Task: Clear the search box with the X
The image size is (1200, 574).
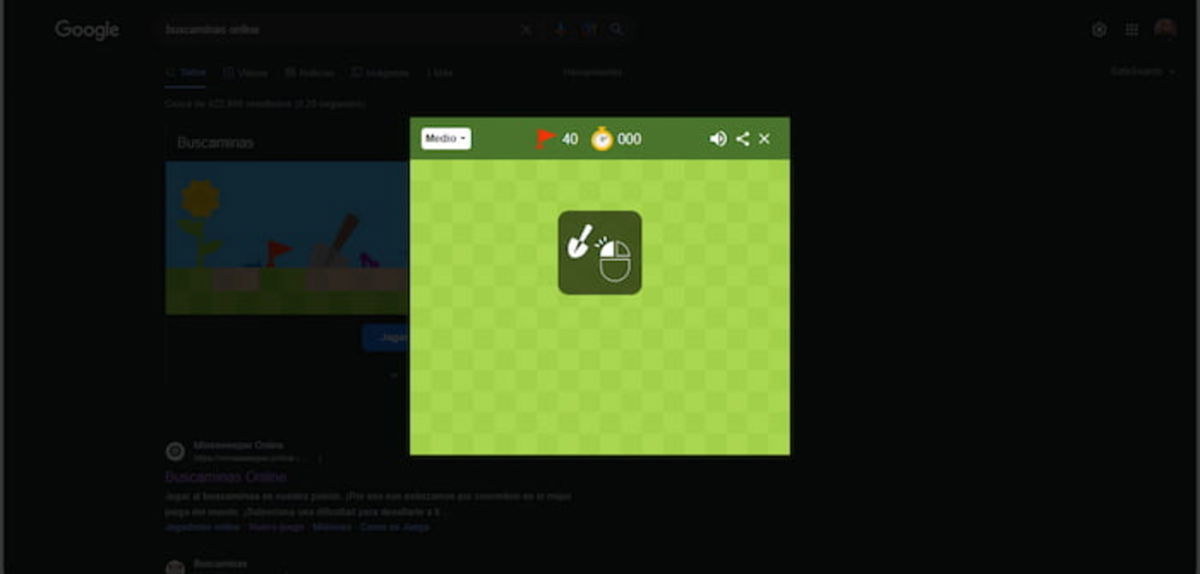Action: pos(526,30)
